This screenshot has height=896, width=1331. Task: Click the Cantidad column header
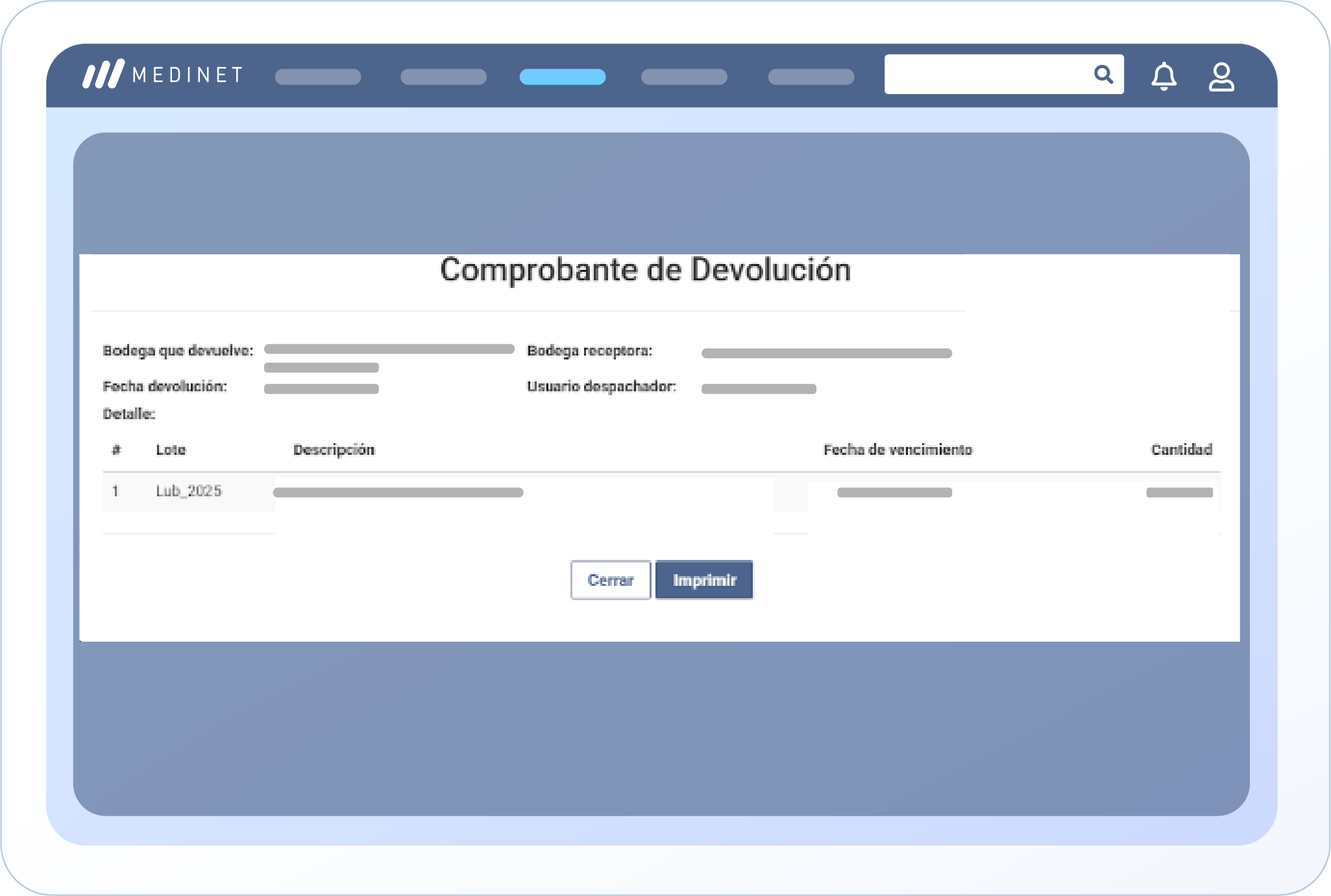click(x=1181, y=450)
